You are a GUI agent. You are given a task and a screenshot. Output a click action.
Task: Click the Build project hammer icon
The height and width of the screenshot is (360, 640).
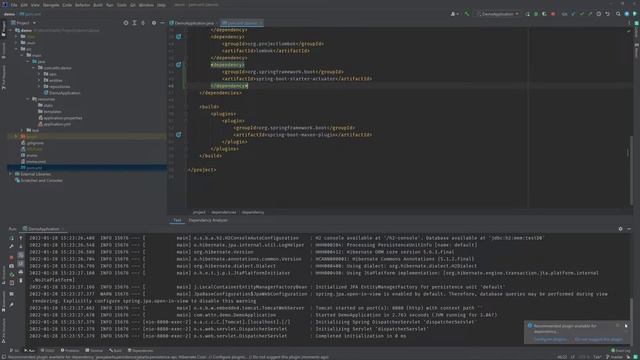(467, 14)
